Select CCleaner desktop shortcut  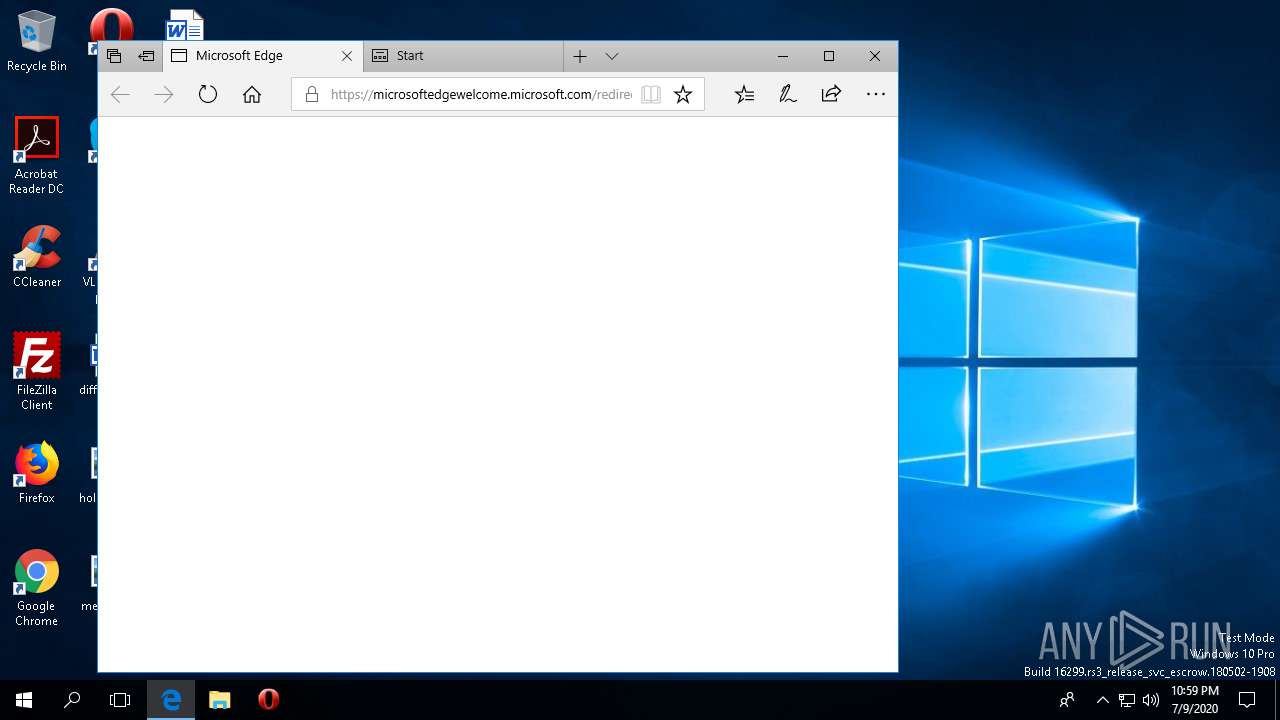click(36, 257)
